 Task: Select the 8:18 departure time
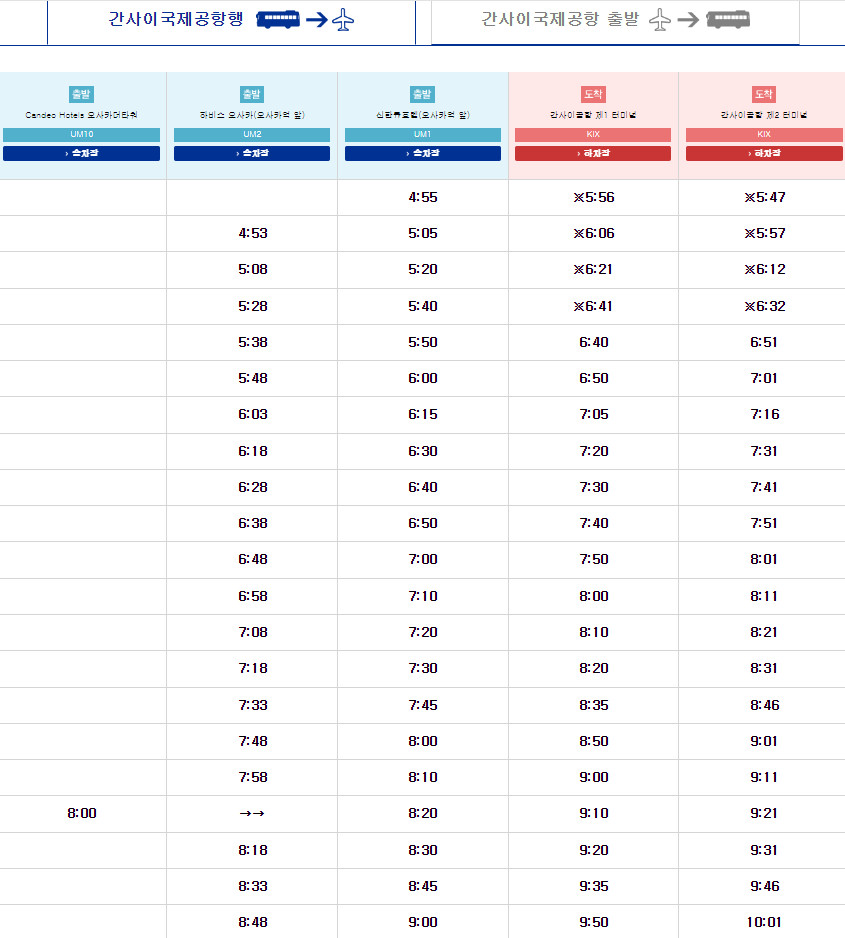(252, 849)
